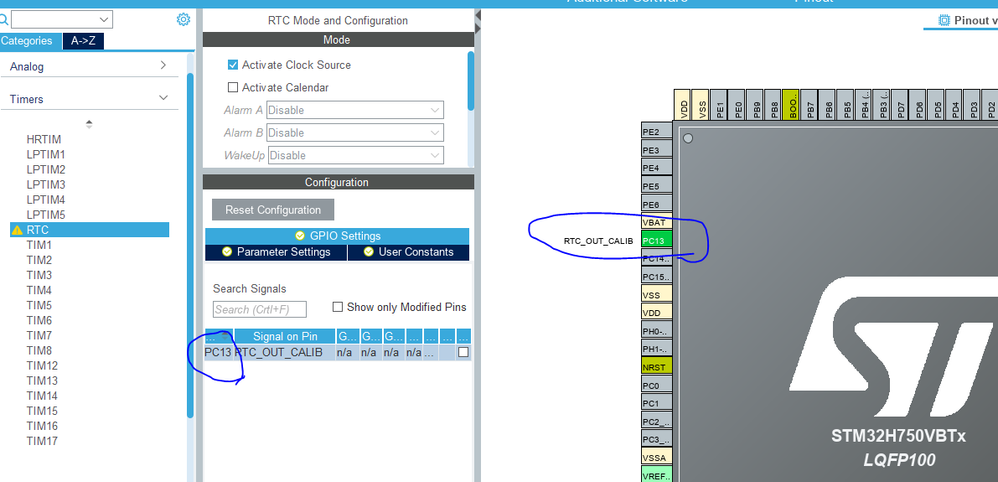Open the settings gear in the categories panel
The width and height of the screenshot is (998, 482).
point(183,19)
